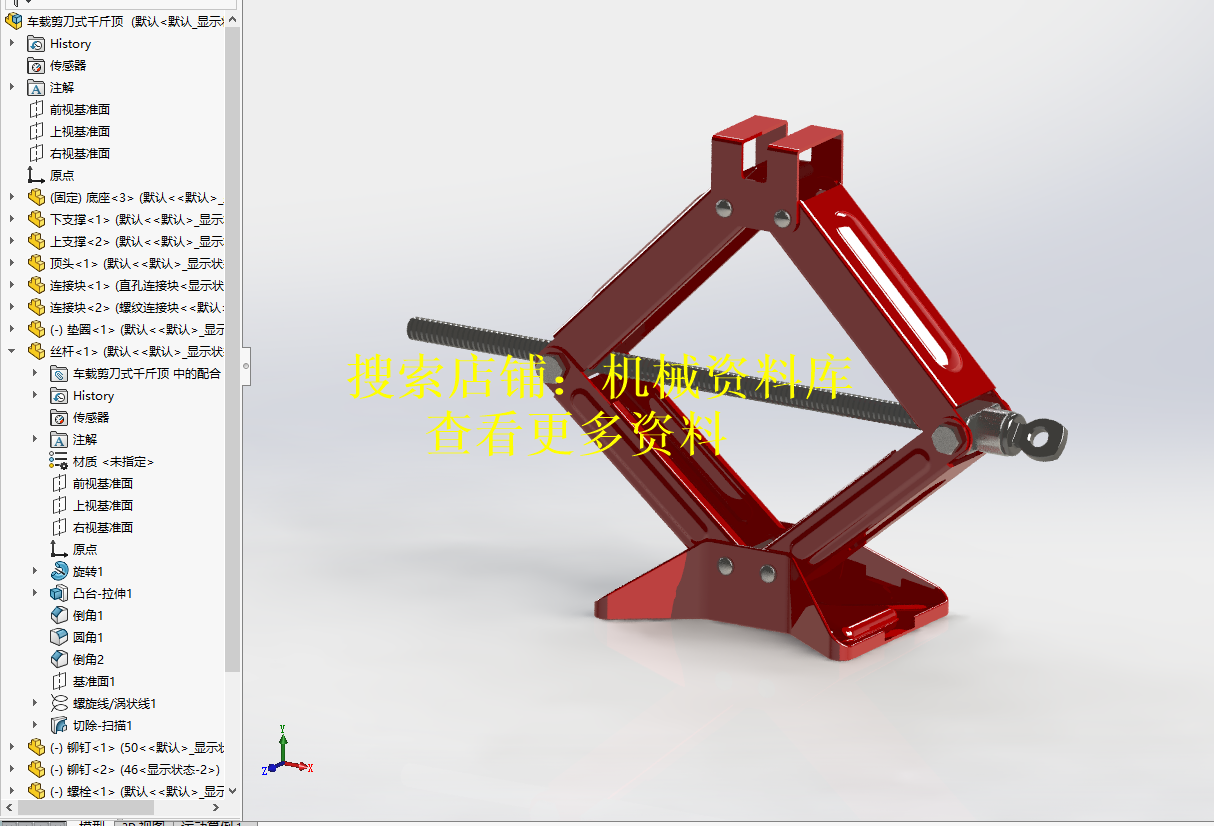
Task: Expand the 连接块<2> component
Action: [x=12, y=307]
